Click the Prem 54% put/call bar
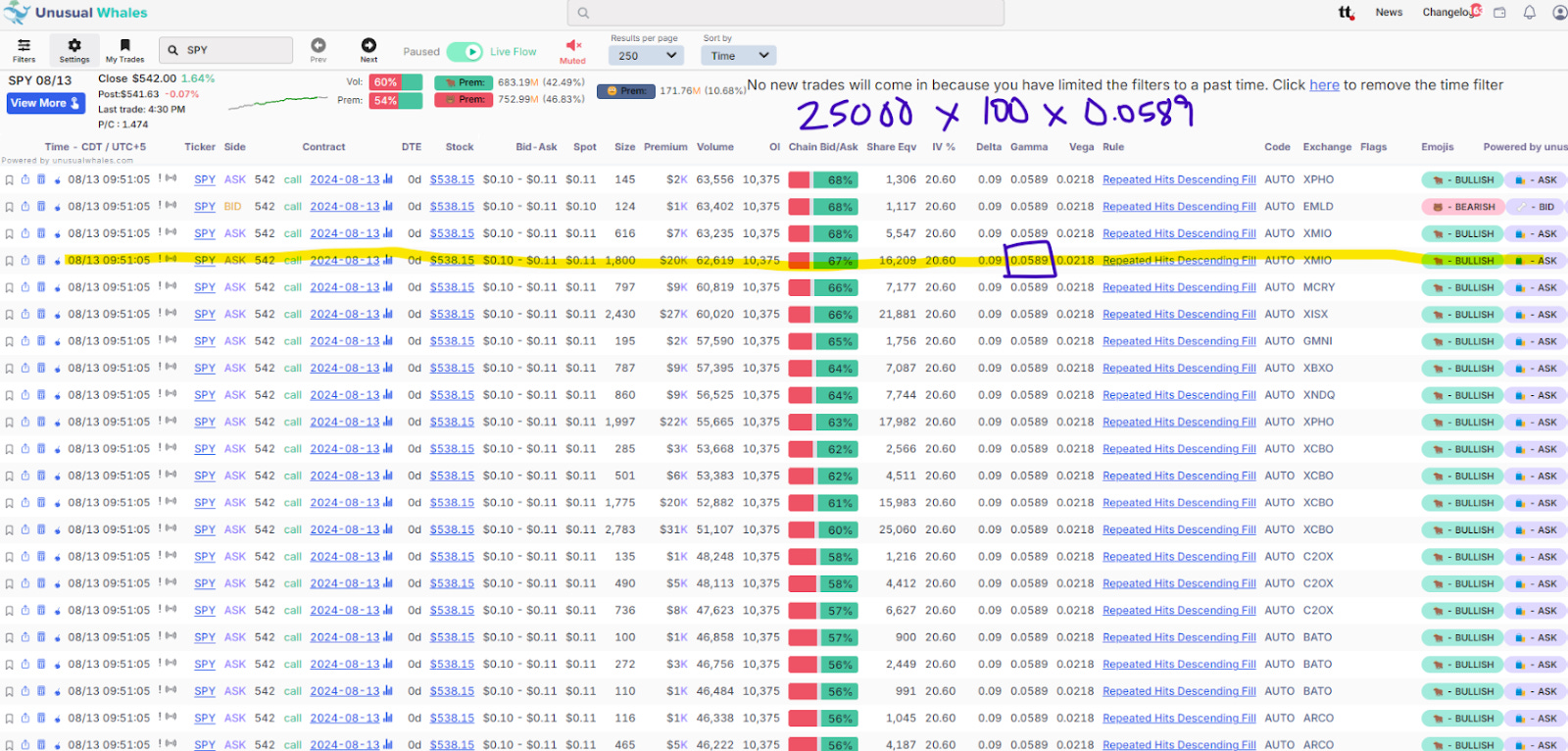 pos(396,100)
